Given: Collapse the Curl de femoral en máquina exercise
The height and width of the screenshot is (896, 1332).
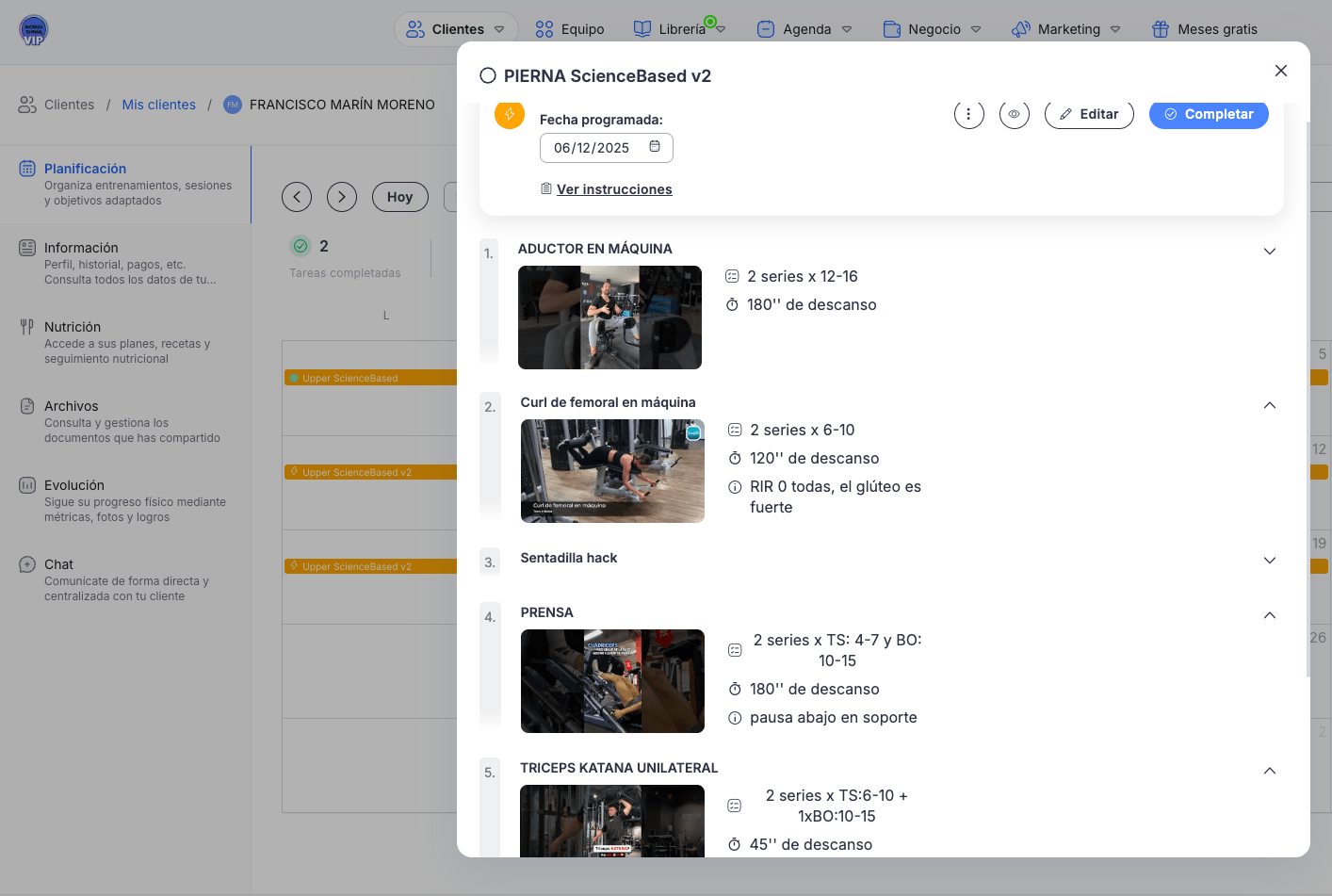Looking at the screenshot, I should 1269,405.
